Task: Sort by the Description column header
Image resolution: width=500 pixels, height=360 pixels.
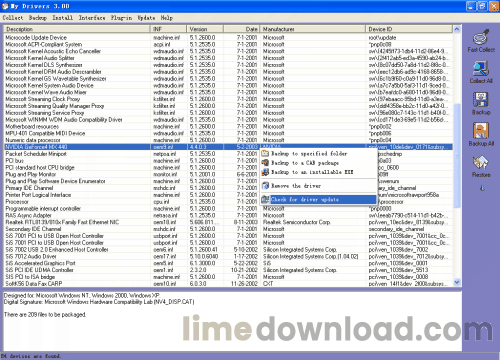Action: point(77,29)
